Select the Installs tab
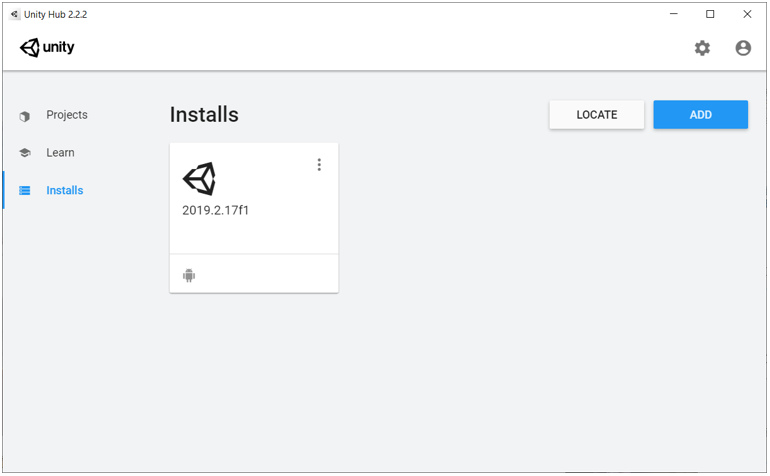This screenshot has width=770, height=476. [x=64, y=191]
